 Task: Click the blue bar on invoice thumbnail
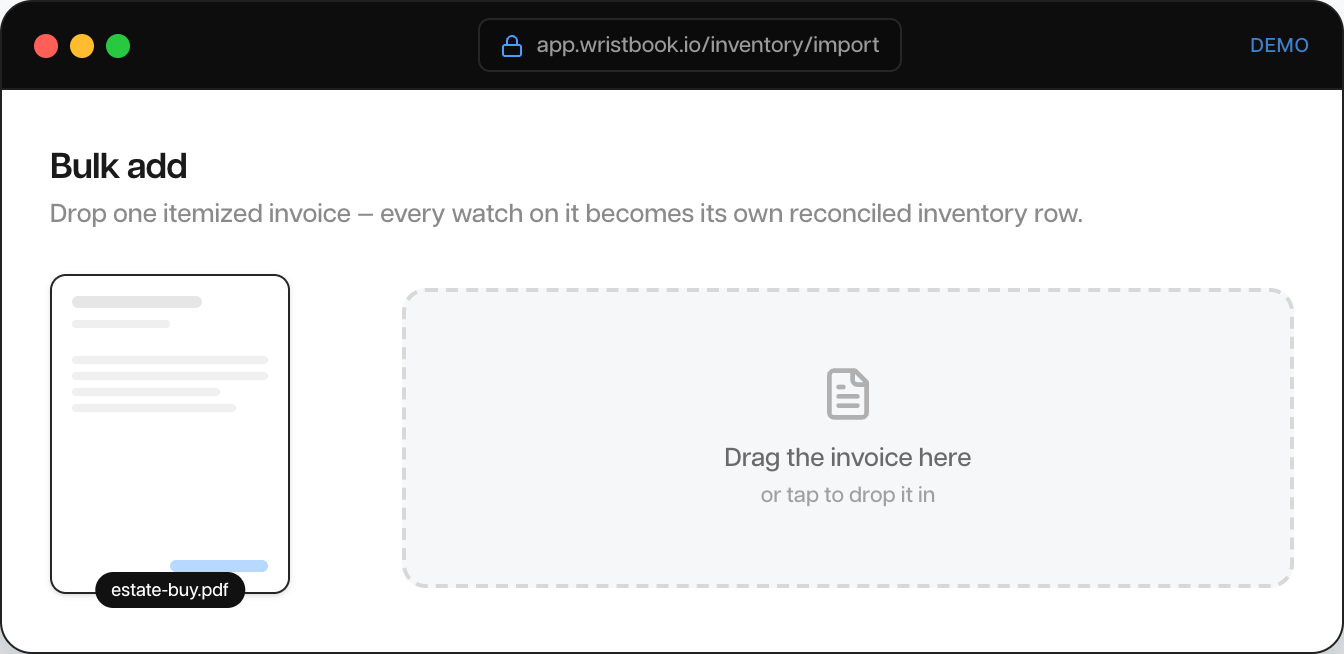[219, 566]
